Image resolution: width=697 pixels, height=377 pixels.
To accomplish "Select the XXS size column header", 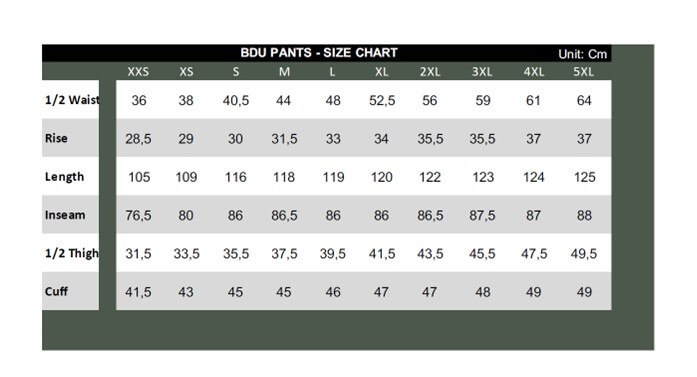I will [138, 72].
